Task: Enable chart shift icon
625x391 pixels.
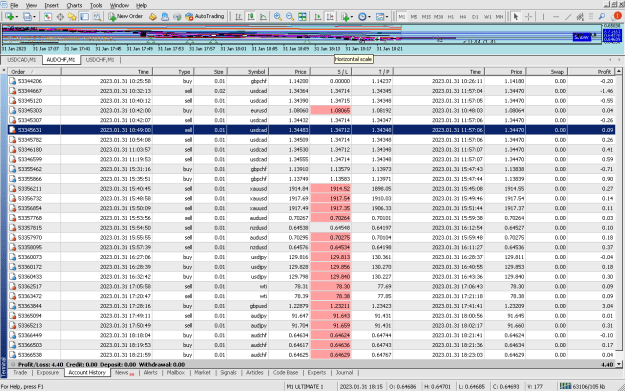Action: coord(330,16)
